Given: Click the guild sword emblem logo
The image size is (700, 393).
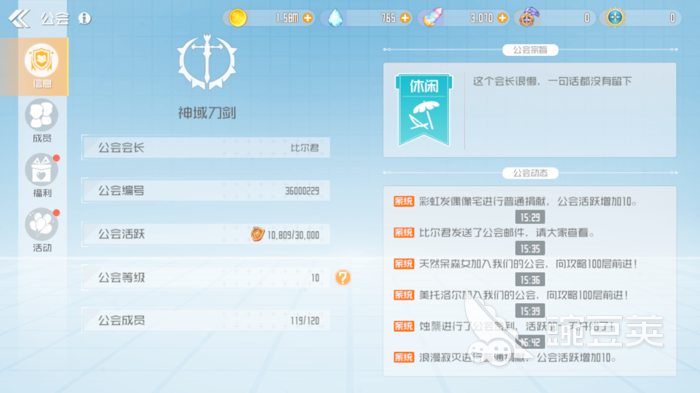Looking at the screenshot, I should (x=207, y=62).
